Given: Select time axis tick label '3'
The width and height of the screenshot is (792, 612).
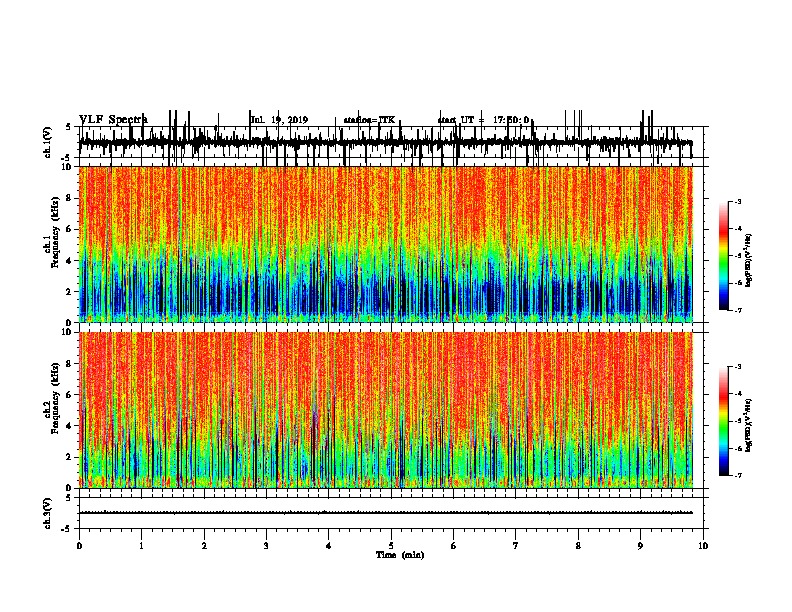Looking at the screenshot, I should pyautogui.click(x=266, y=546).
